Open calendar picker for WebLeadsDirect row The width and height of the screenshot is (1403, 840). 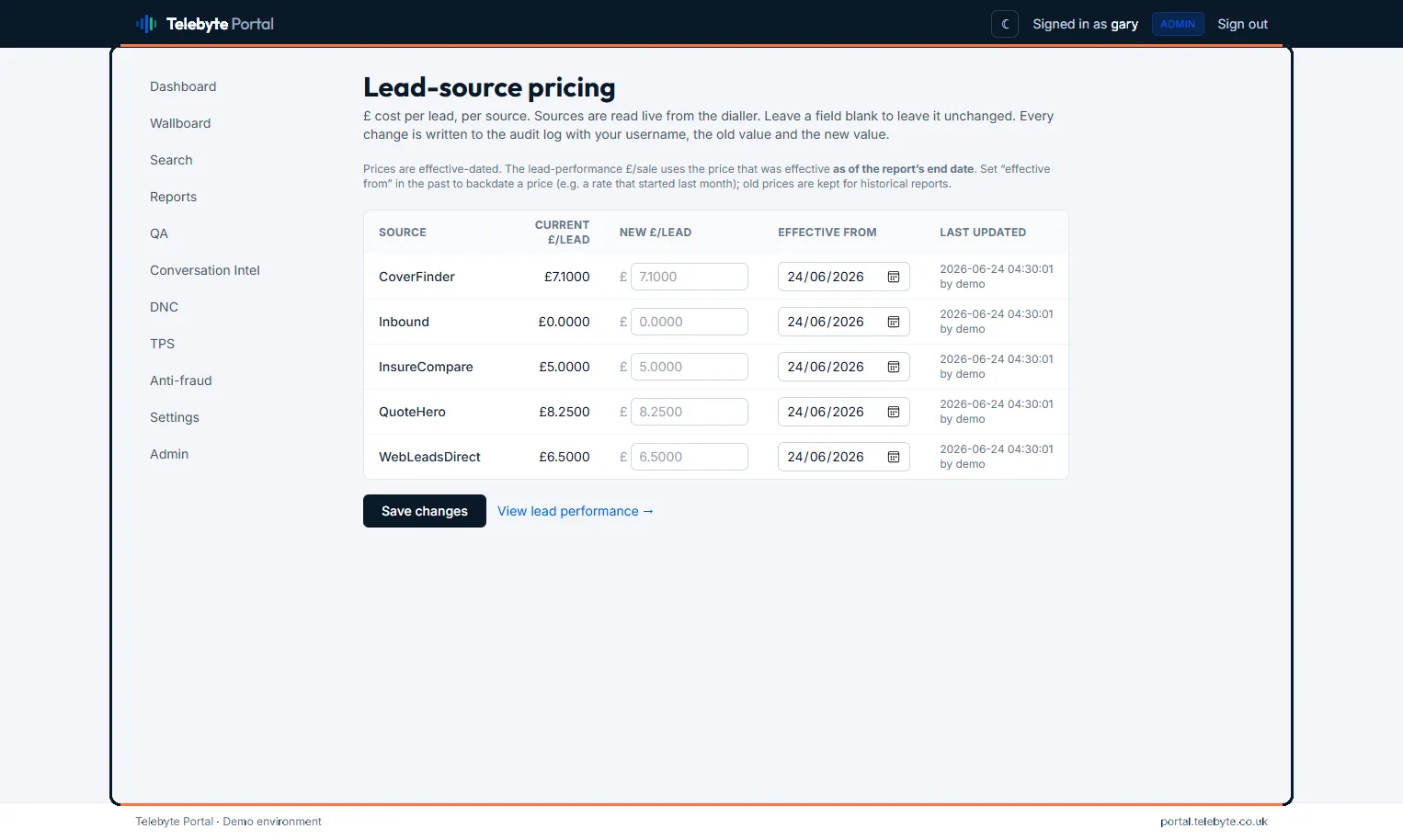pyautogui.click(x=893, y=457)
